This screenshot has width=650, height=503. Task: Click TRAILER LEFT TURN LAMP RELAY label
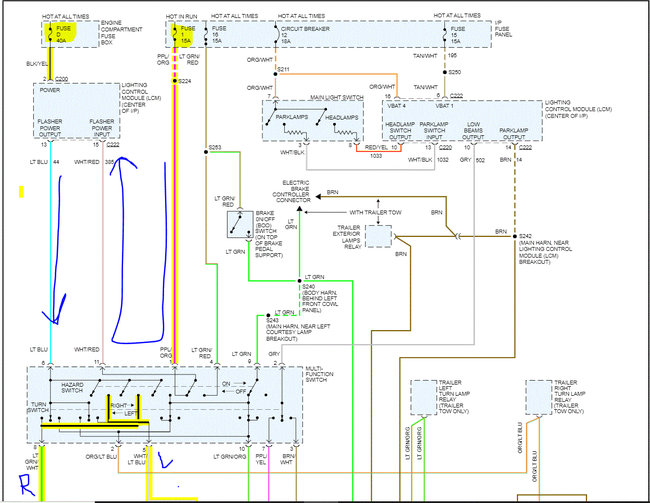point(454,397)
